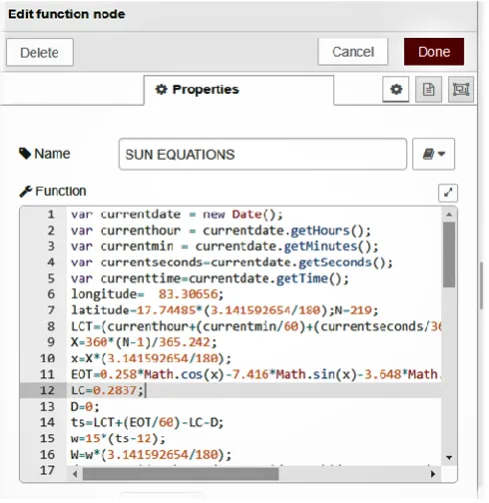Viewport: 489px width, 503px height.
Task: Click line 10 'x=X*(3.141592654/180);'
Action: (151, 358)
